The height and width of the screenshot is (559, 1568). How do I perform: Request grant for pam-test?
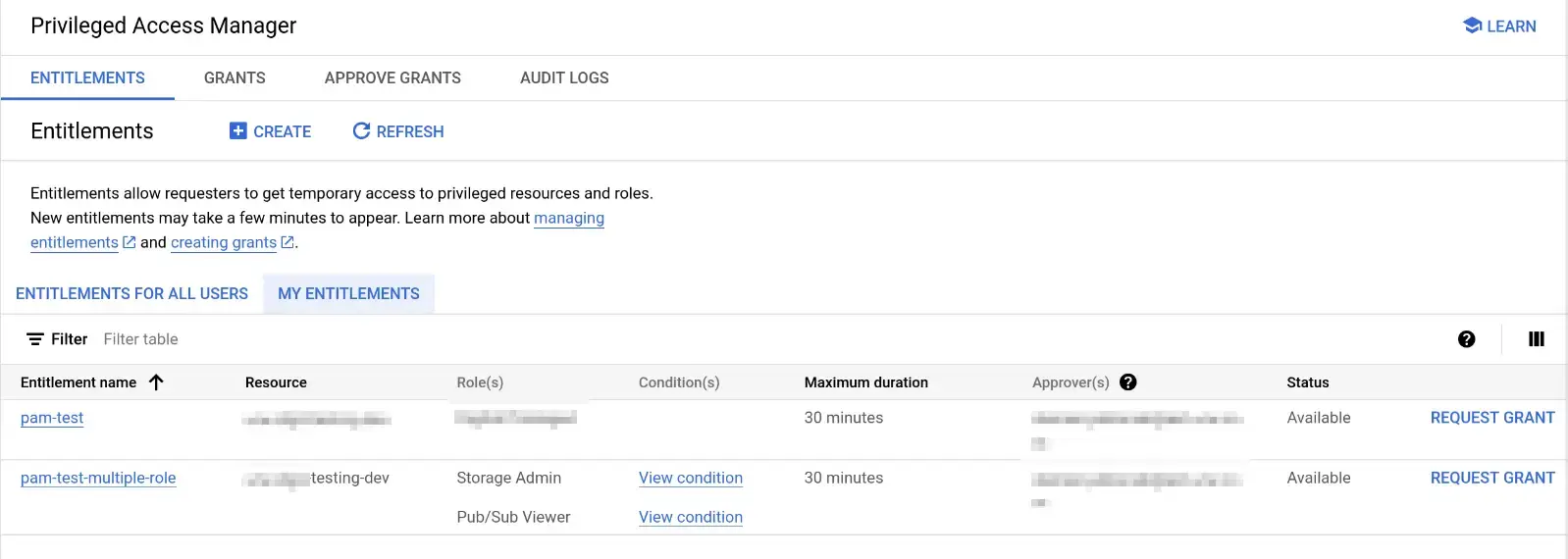(x=1492, y=418)
